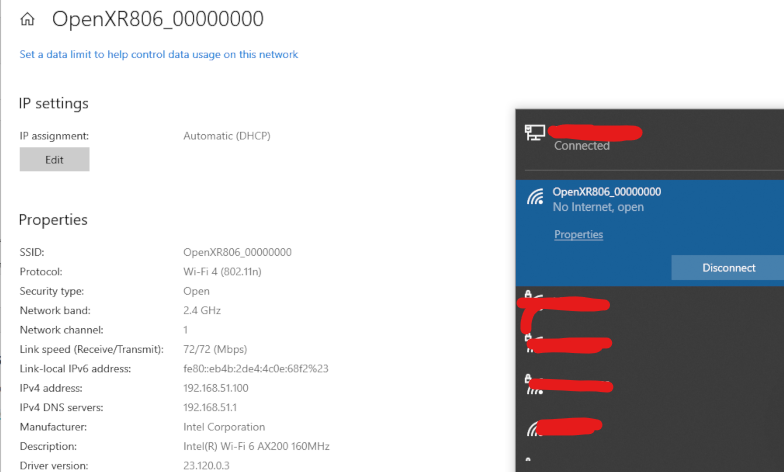784x472 pixels.
Task: Select the link-local IPv6 address value
Action: click(256, 369)
